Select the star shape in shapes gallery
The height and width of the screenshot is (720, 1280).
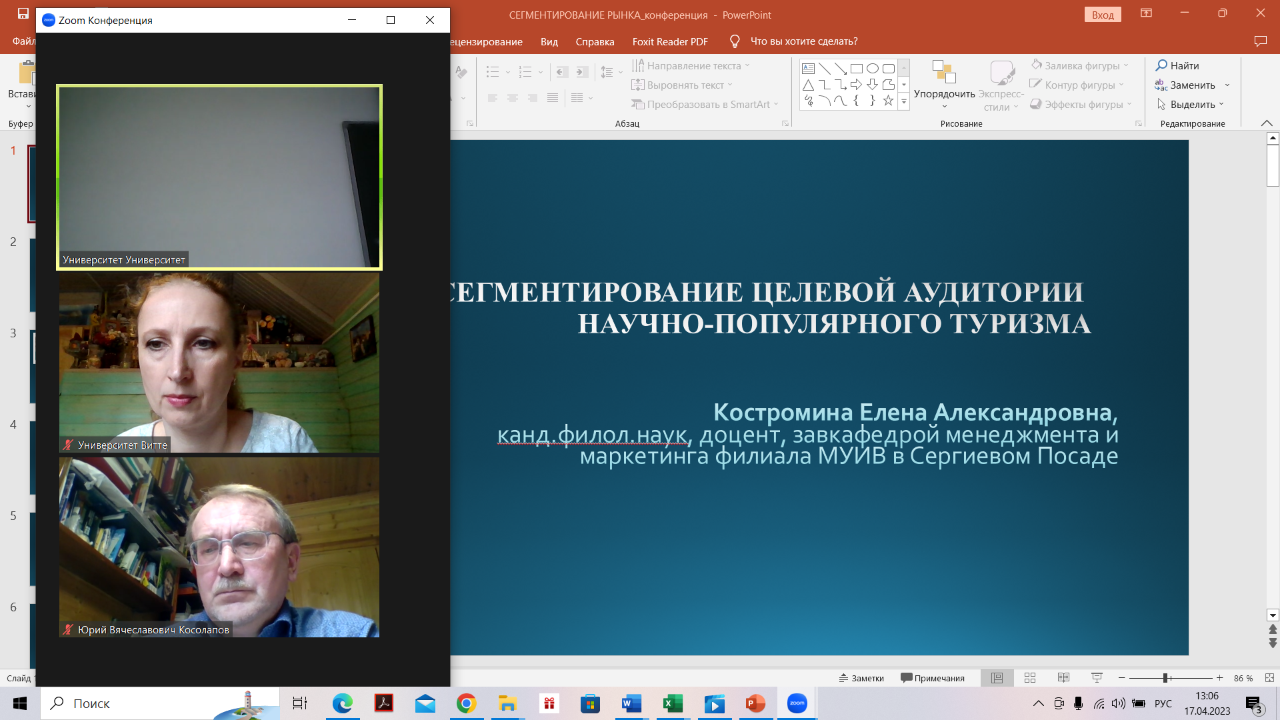pyautogui.click(x=888, y=100)
